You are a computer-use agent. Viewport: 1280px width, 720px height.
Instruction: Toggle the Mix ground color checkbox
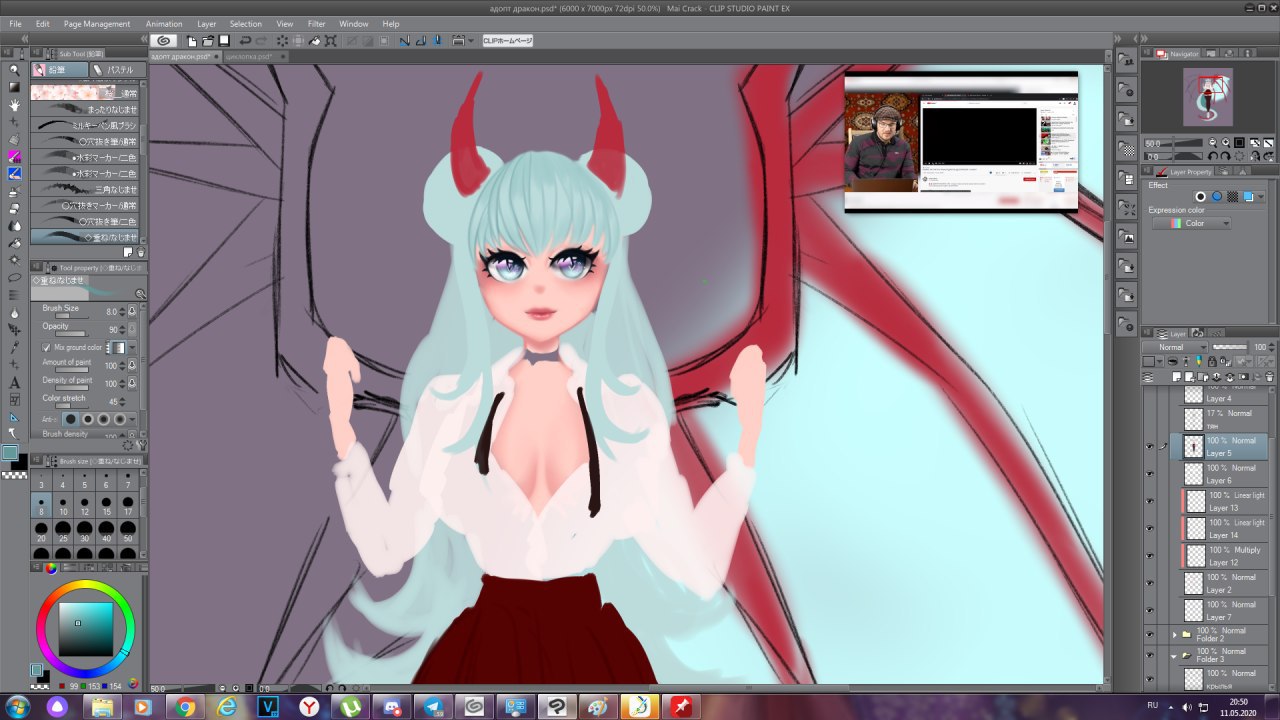pos(46,347)
